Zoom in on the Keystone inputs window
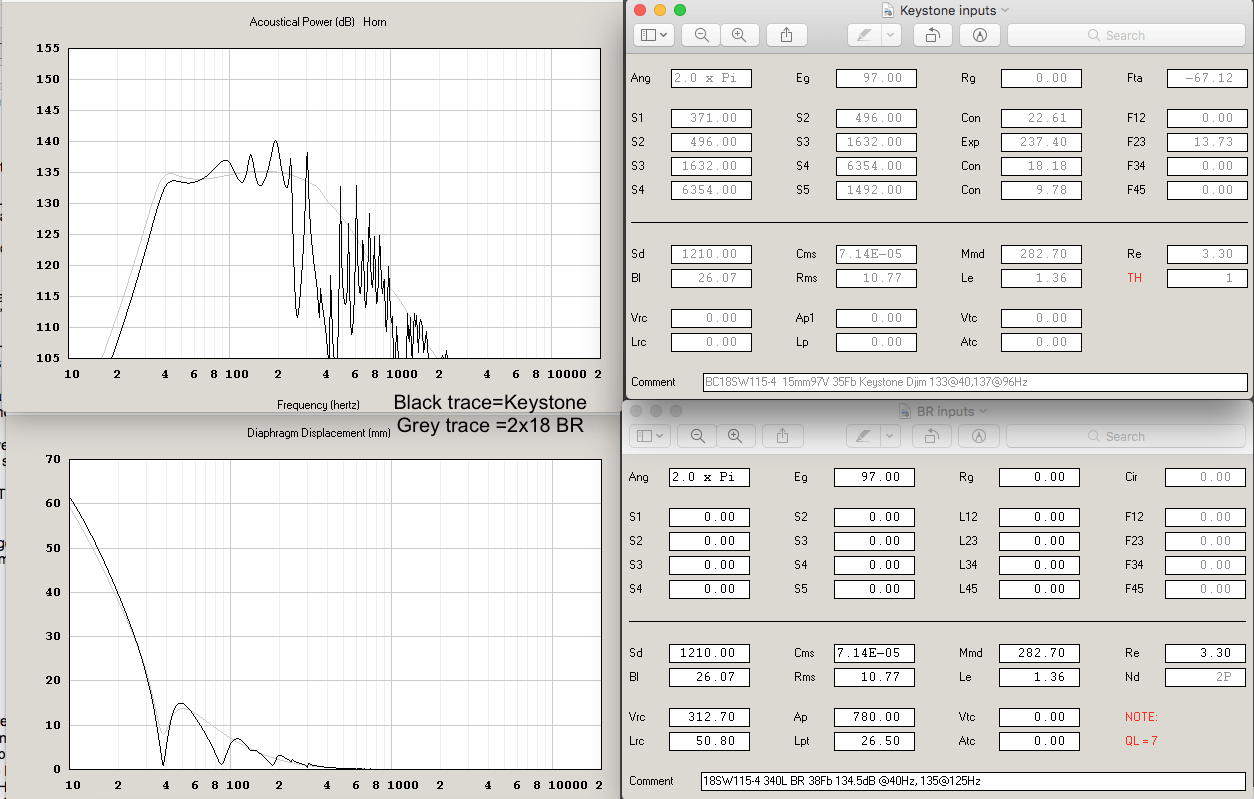1254x799 pixels. pos(739,35)
